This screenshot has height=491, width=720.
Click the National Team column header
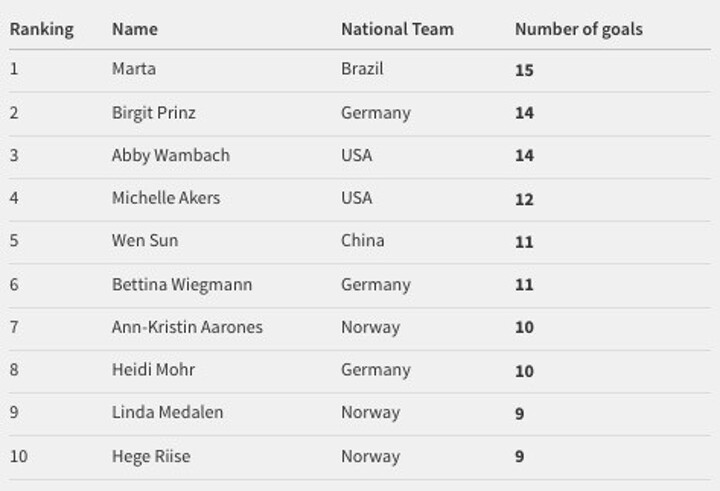pyautogui.click(x=397, y=29)
